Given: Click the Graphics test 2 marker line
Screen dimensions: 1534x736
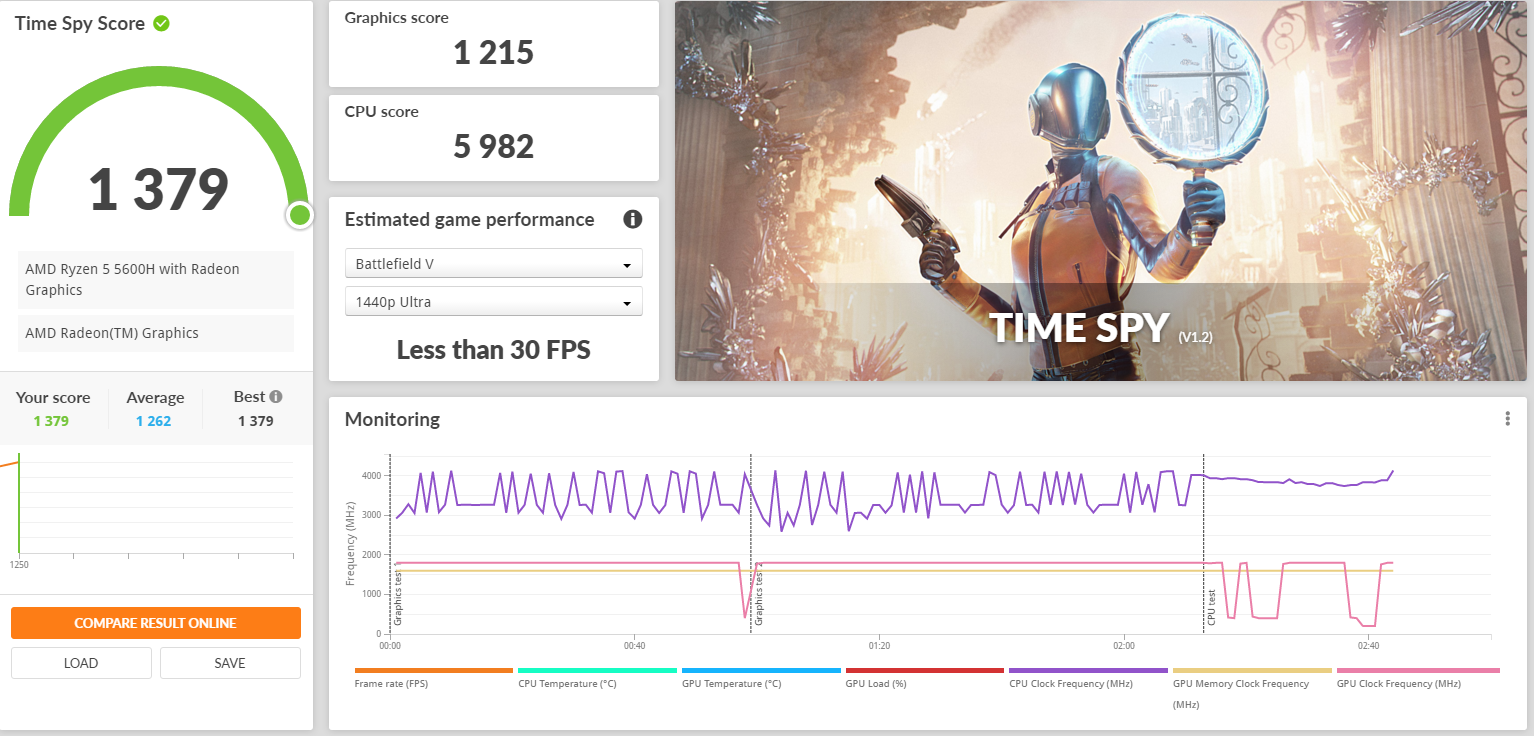Looking at the screenshot, I should pos(751,543).
